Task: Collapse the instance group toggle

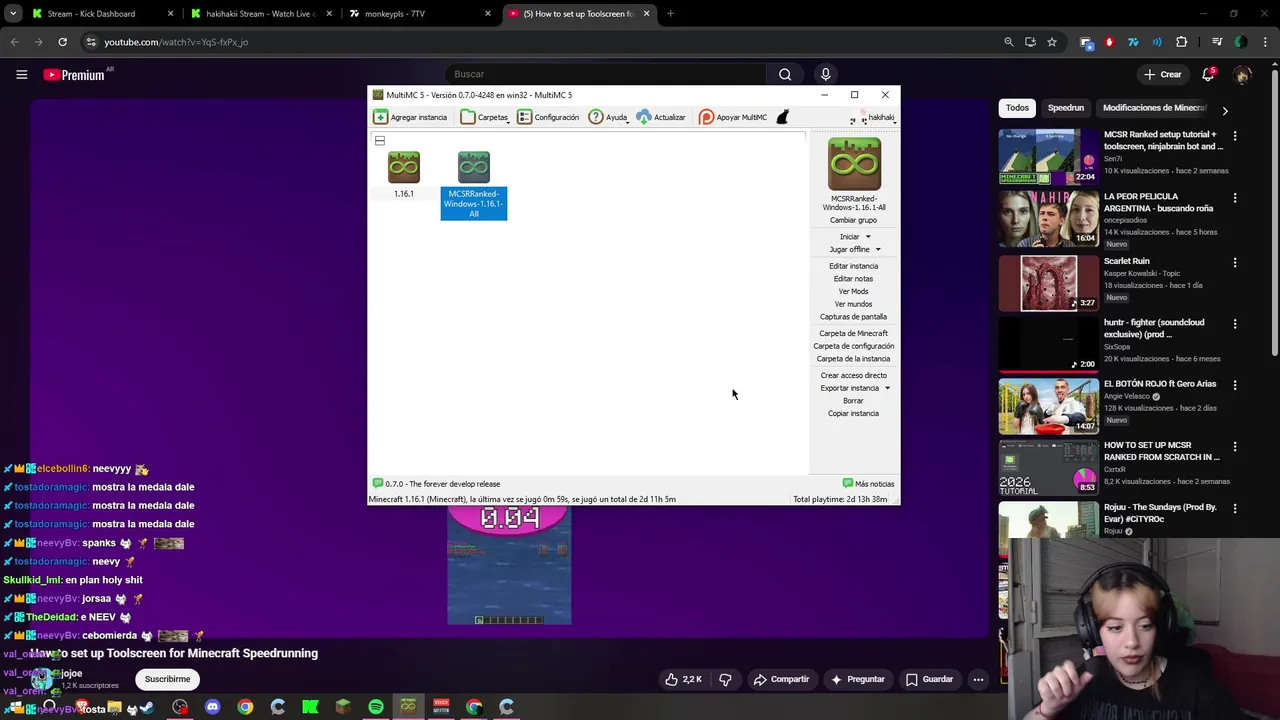Action: [380, 141]
